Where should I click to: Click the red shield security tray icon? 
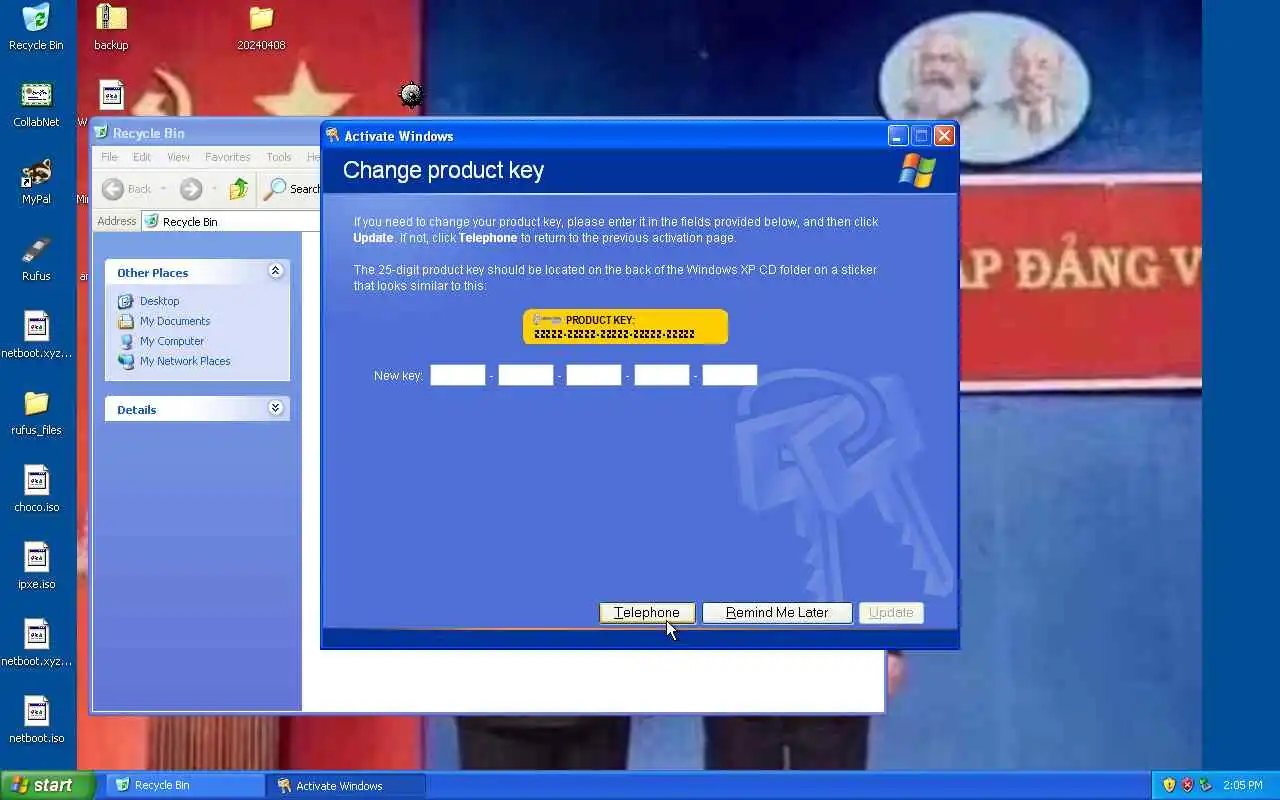[1187, 785]
